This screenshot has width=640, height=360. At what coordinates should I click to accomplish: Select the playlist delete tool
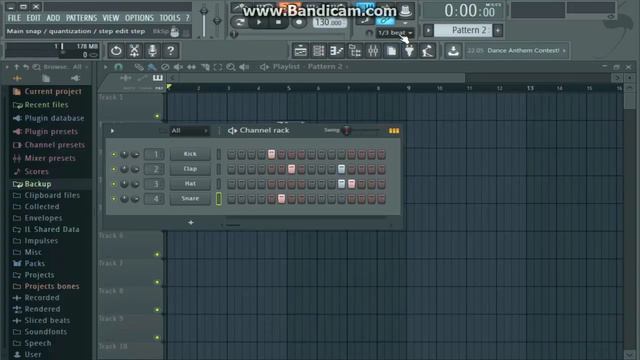pos(165,67)
